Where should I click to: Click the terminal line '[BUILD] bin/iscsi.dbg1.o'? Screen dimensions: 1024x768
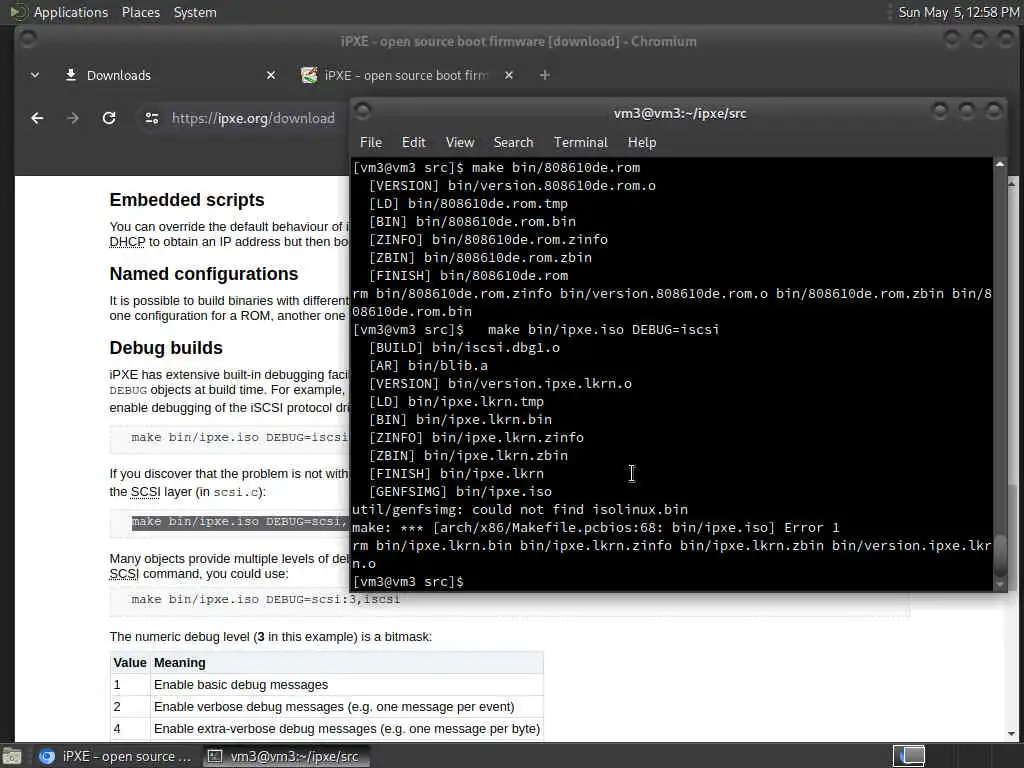464,347
